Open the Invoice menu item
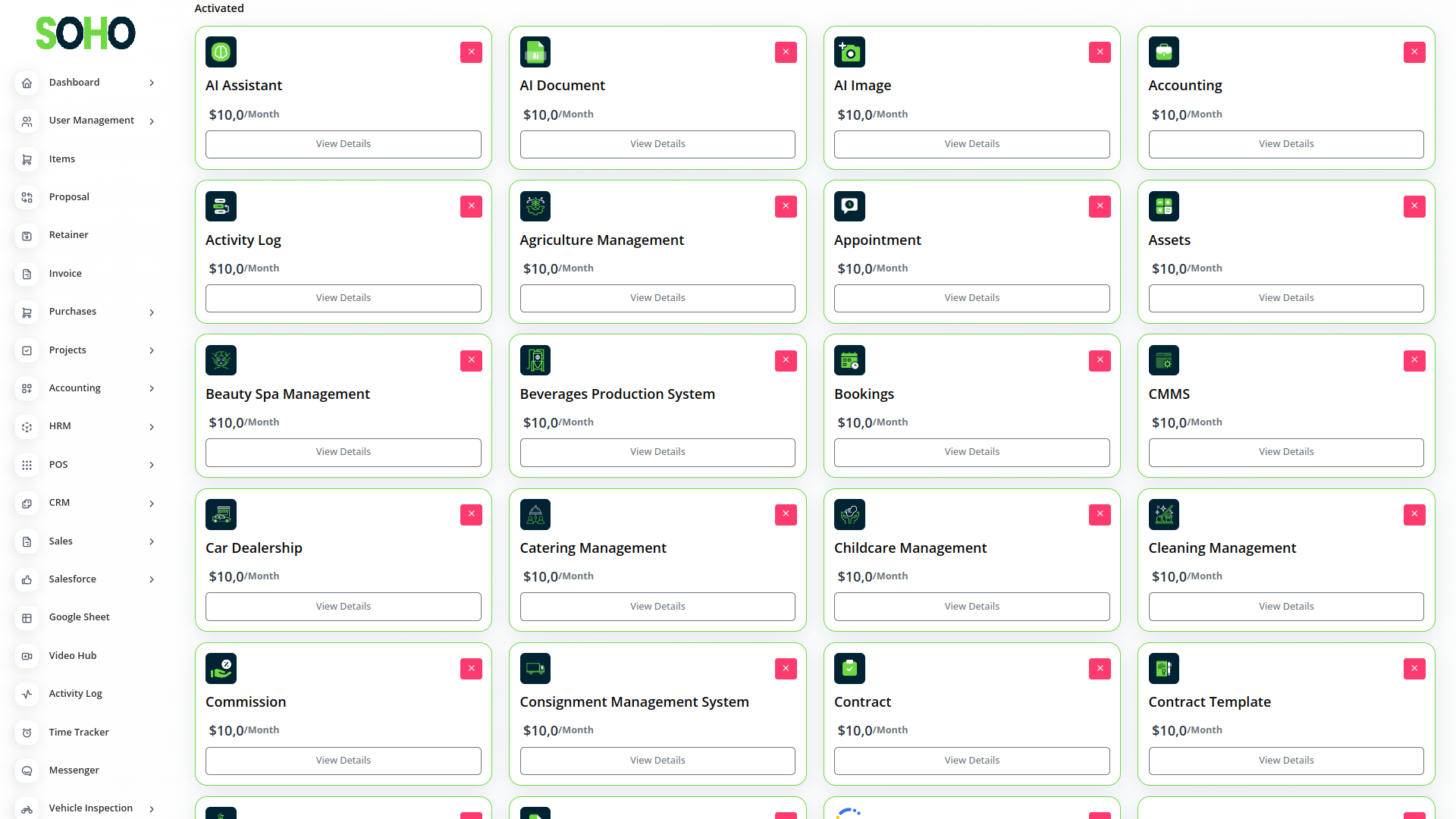Viewport: 1456px width, 819px height. point(65,274)
